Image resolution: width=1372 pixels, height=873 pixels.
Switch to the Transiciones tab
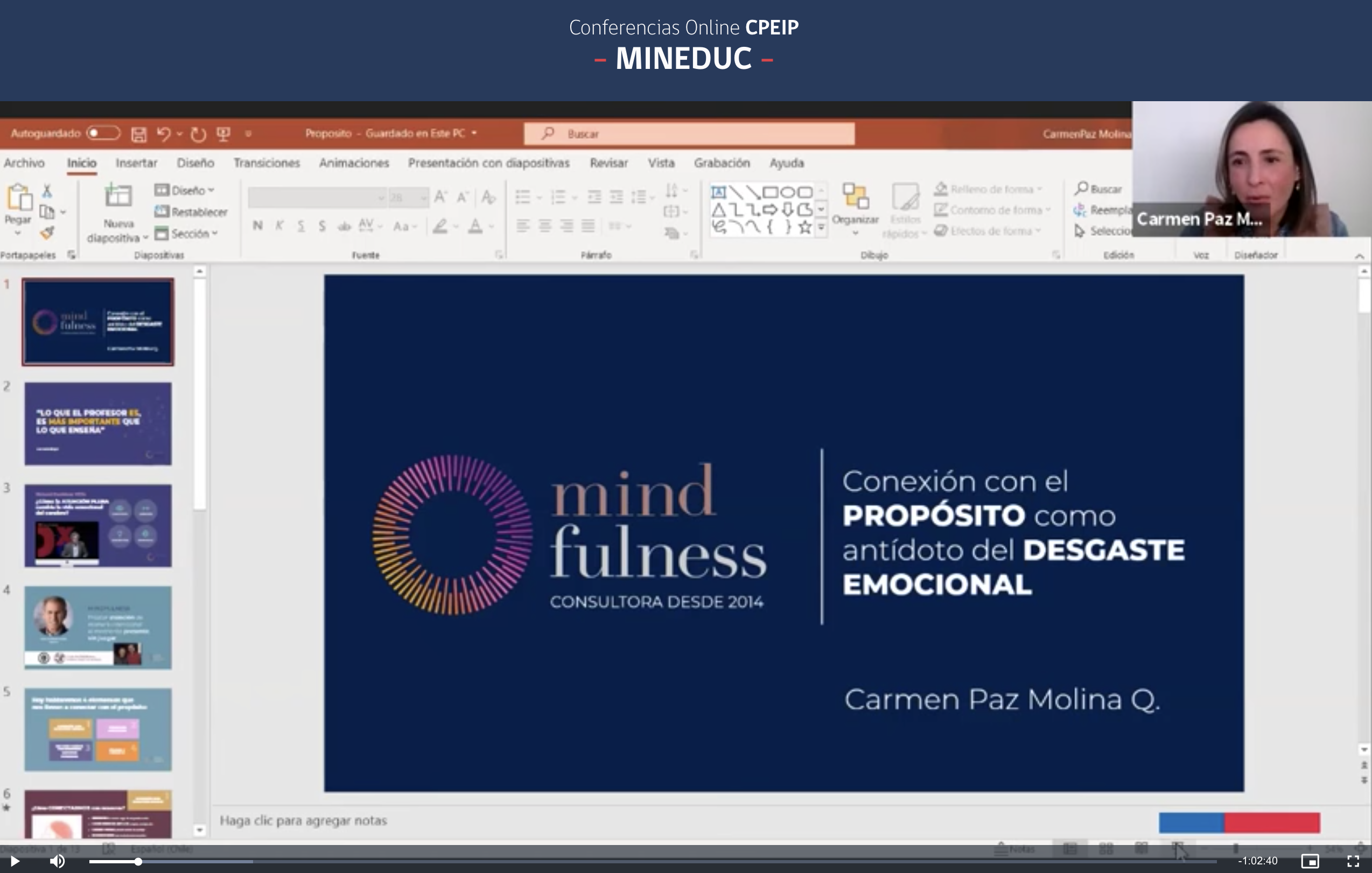pyautogui.click(x=267, y=163)
